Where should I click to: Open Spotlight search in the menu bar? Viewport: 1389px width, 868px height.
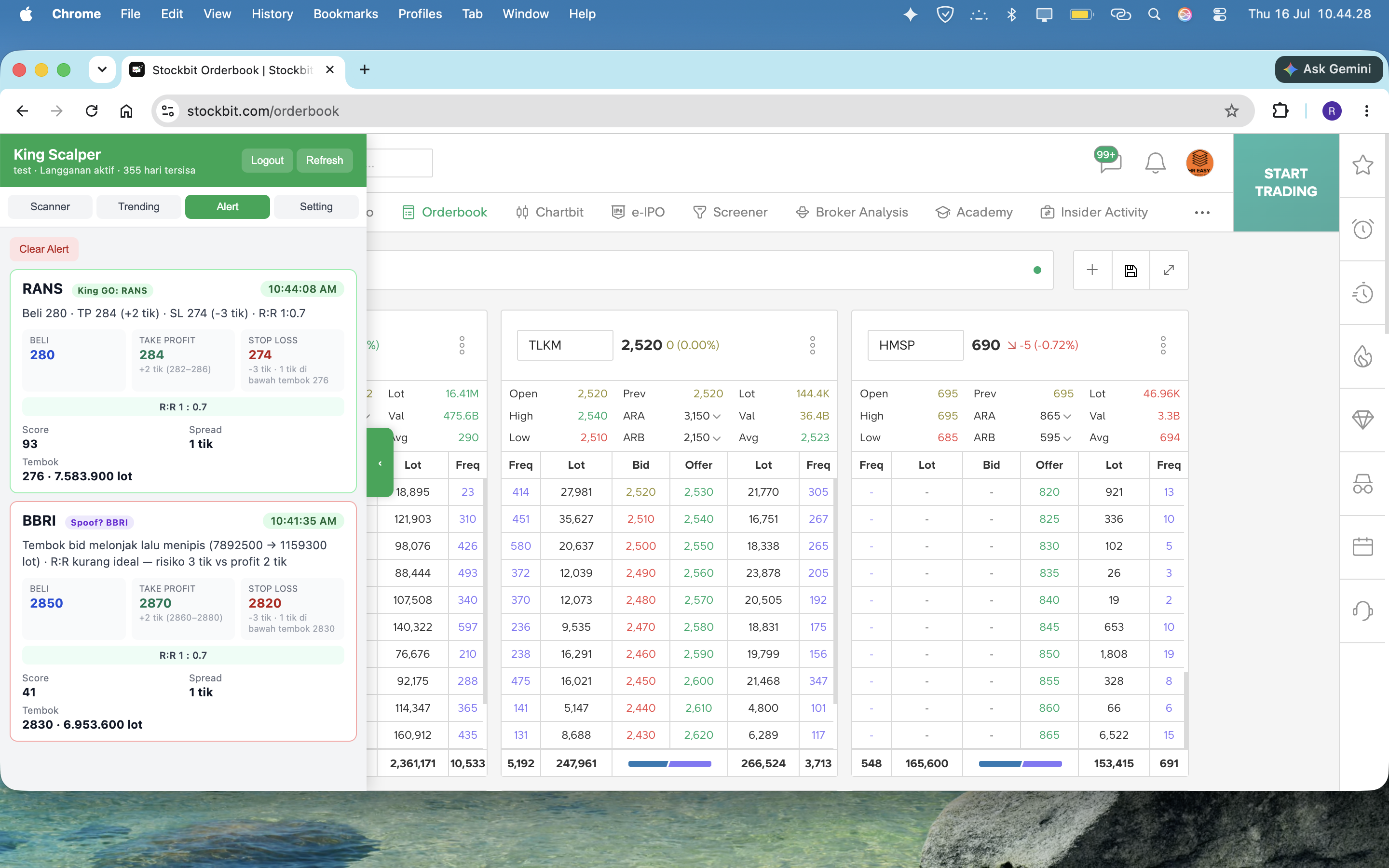pyautogui.click(x=1154, y=14)
